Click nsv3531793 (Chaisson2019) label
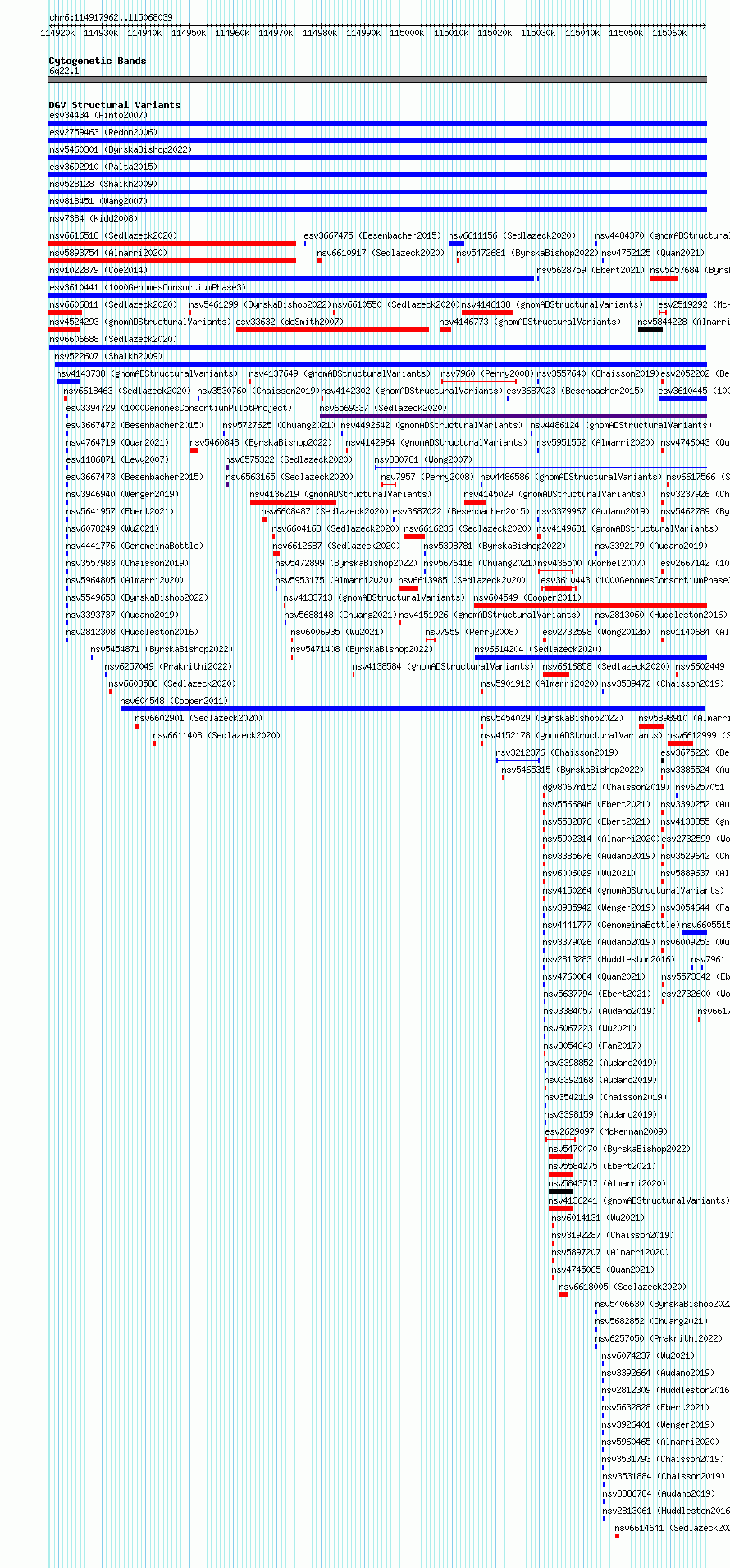 click(663, 1460)
